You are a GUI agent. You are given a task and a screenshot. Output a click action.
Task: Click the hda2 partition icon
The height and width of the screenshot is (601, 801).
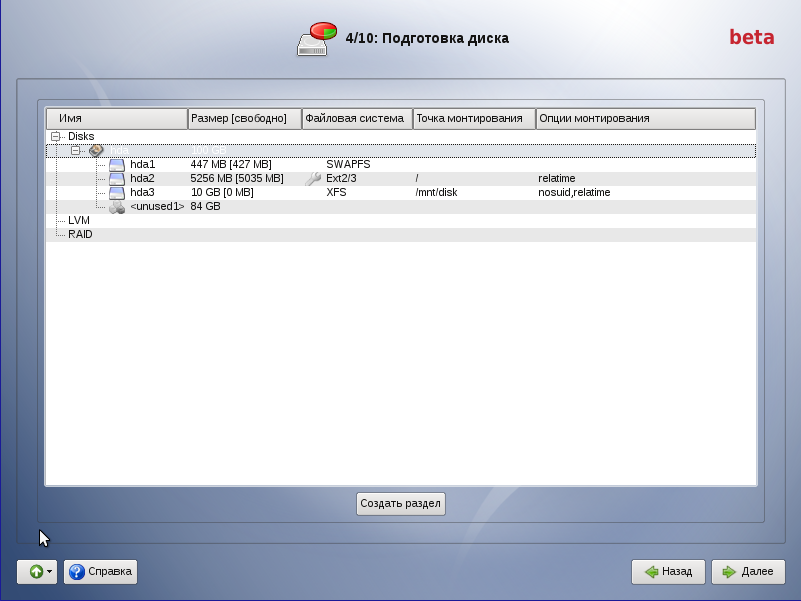[x=117, y=178]
